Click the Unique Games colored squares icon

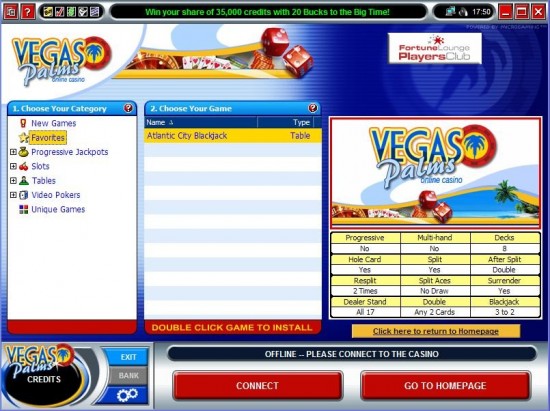[24, 209]
